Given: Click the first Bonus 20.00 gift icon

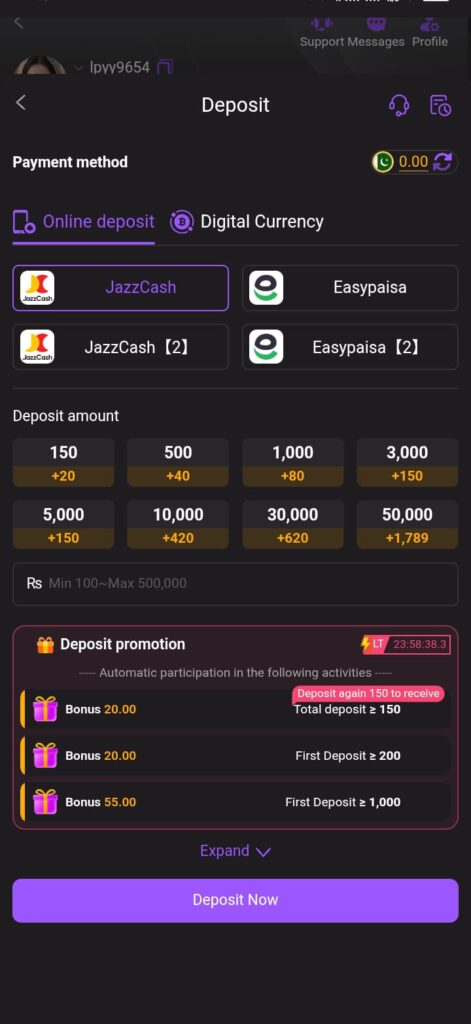Looking at the screenshot, I should tap(45, 709).
